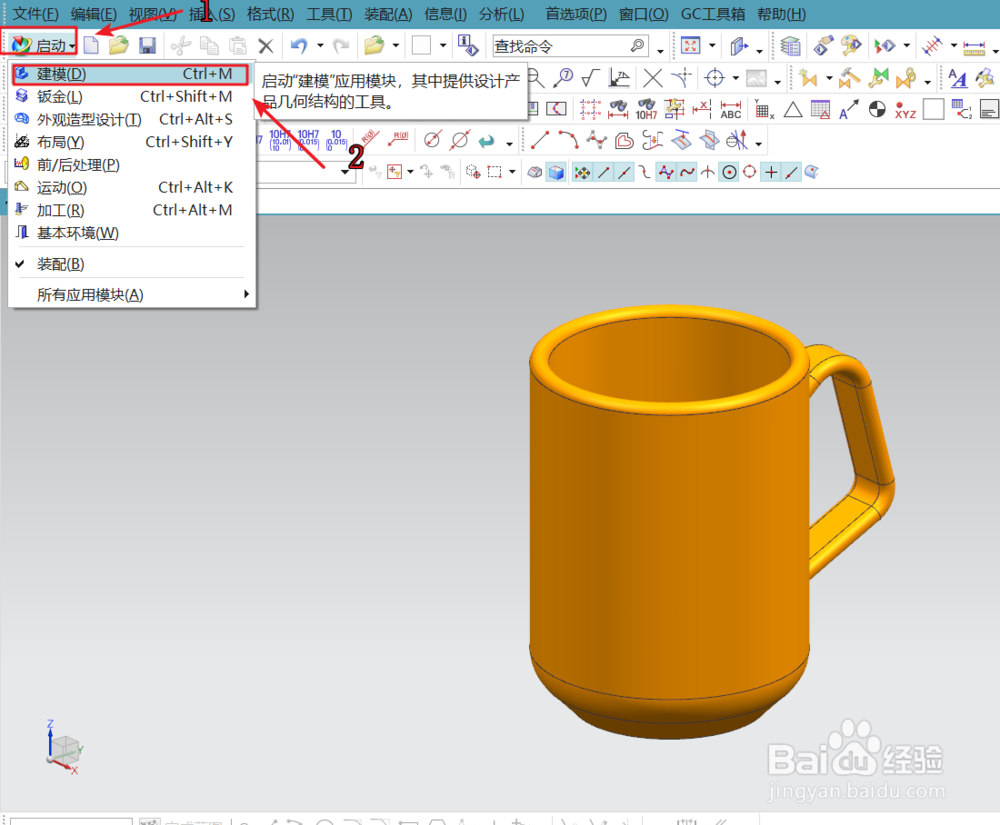This screenshot has height=825, width=1000.
Task: Click the object information icon
Action: pos(468,45)
